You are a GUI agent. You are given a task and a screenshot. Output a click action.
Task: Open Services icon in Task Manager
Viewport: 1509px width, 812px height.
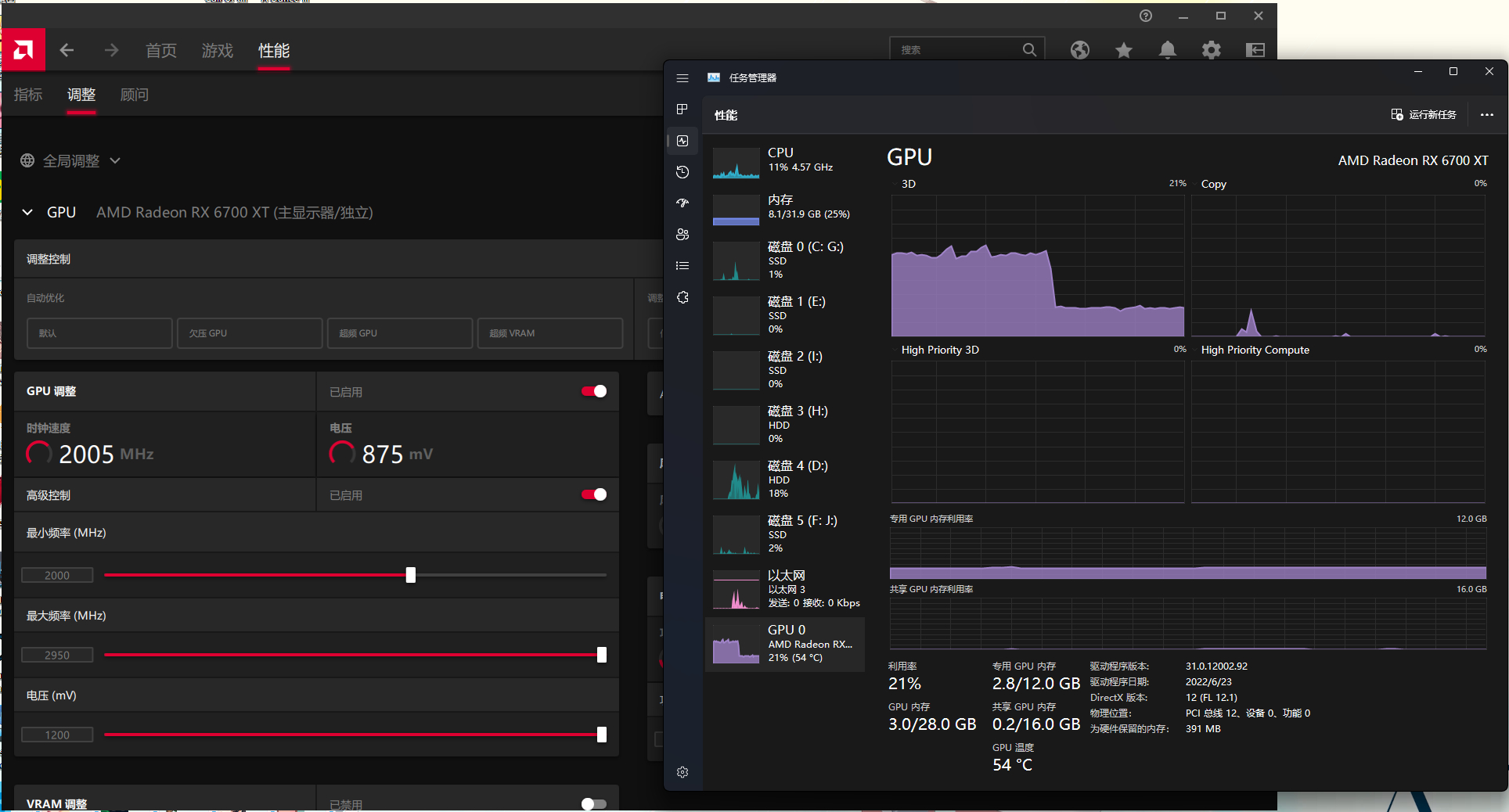point(682,297)
